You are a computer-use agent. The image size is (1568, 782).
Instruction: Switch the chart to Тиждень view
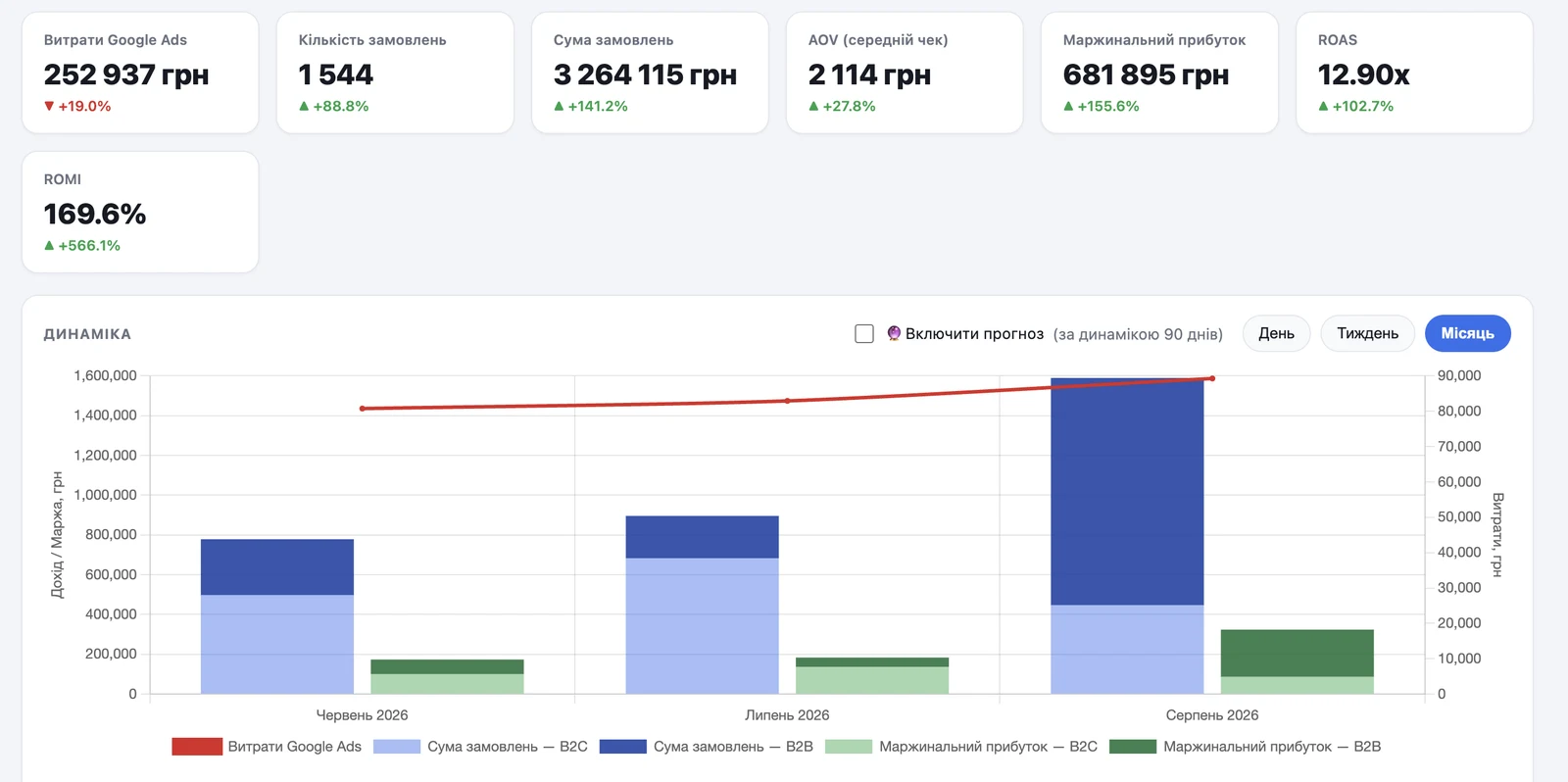click(1367, 333)
